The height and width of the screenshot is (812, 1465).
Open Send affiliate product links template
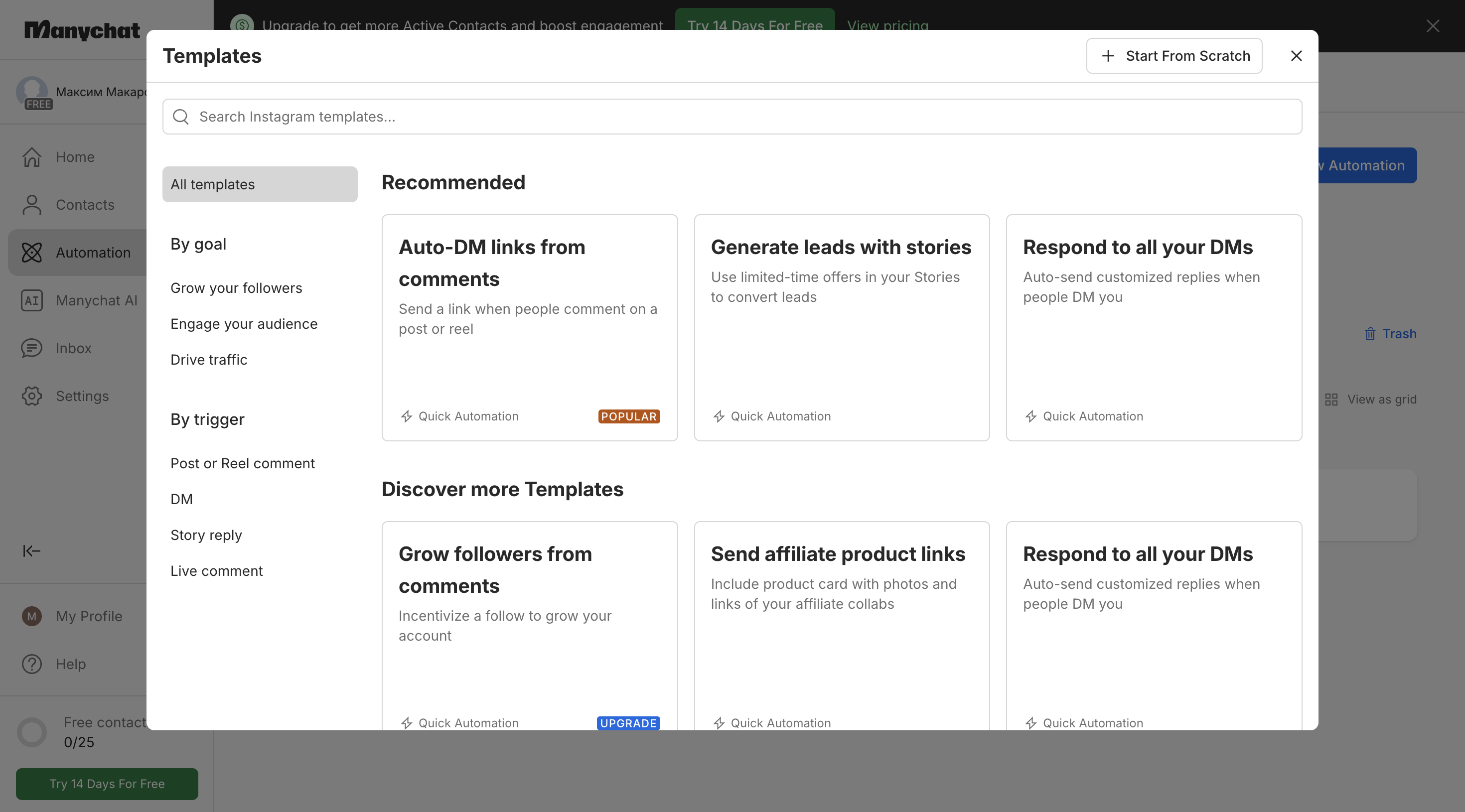click(x=842, y=626)
